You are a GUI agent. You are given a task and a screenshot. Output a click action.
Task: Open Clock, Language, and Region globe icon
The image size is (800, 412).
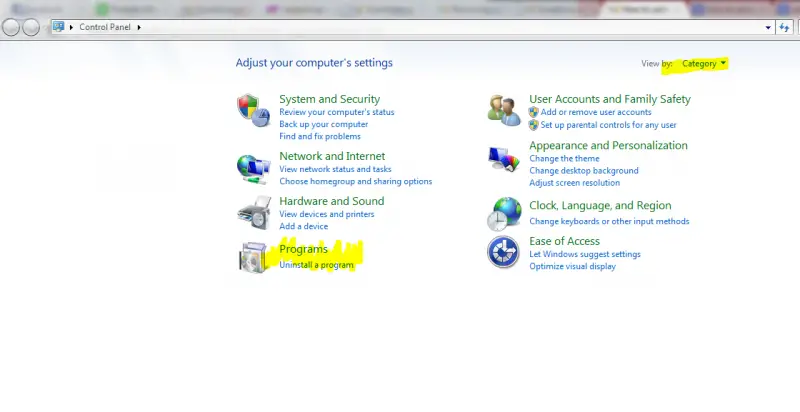pyautogui.click(x=504, y=214)
